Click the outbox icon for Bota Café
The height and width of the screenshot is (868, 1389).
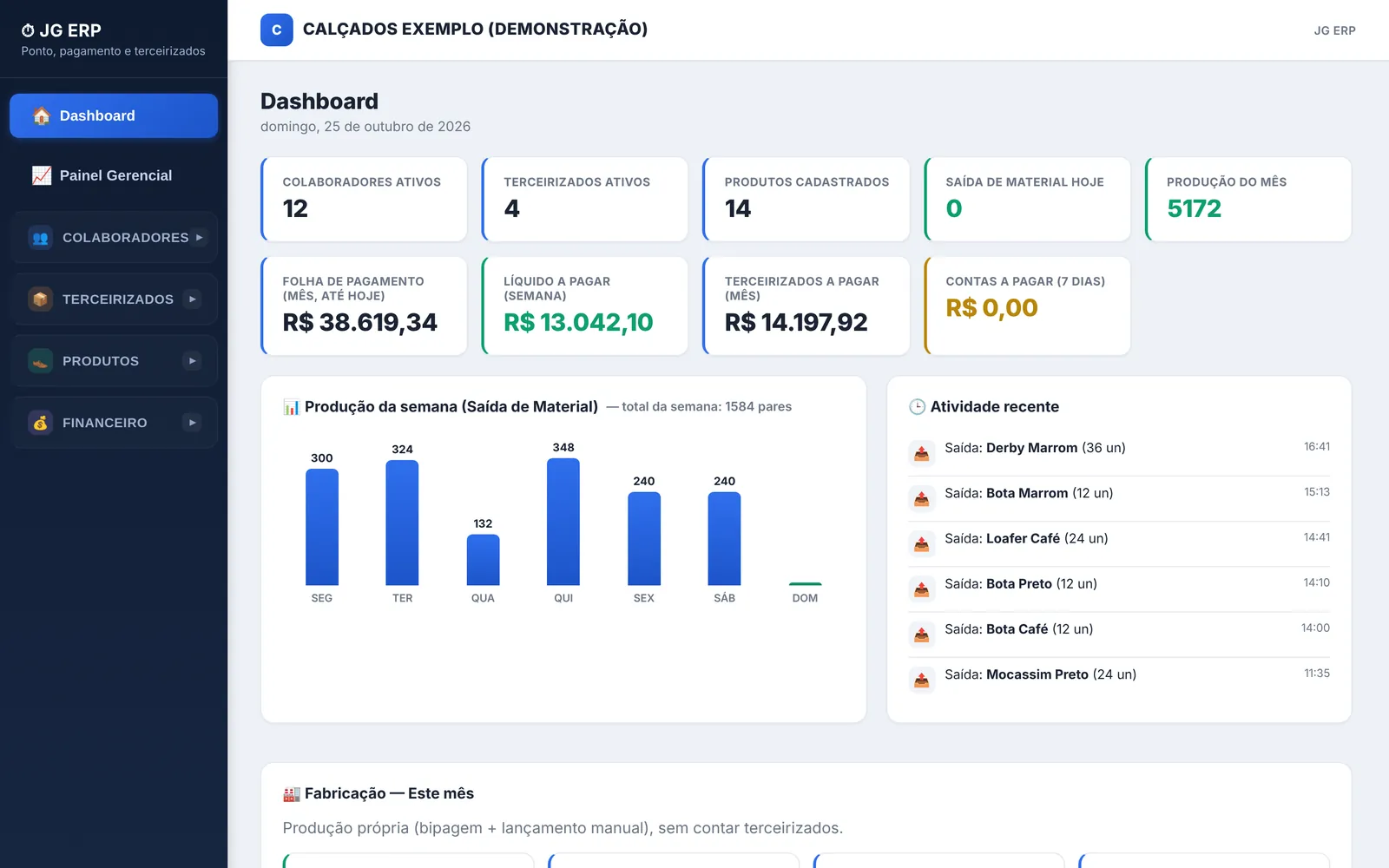click(922, 635)
